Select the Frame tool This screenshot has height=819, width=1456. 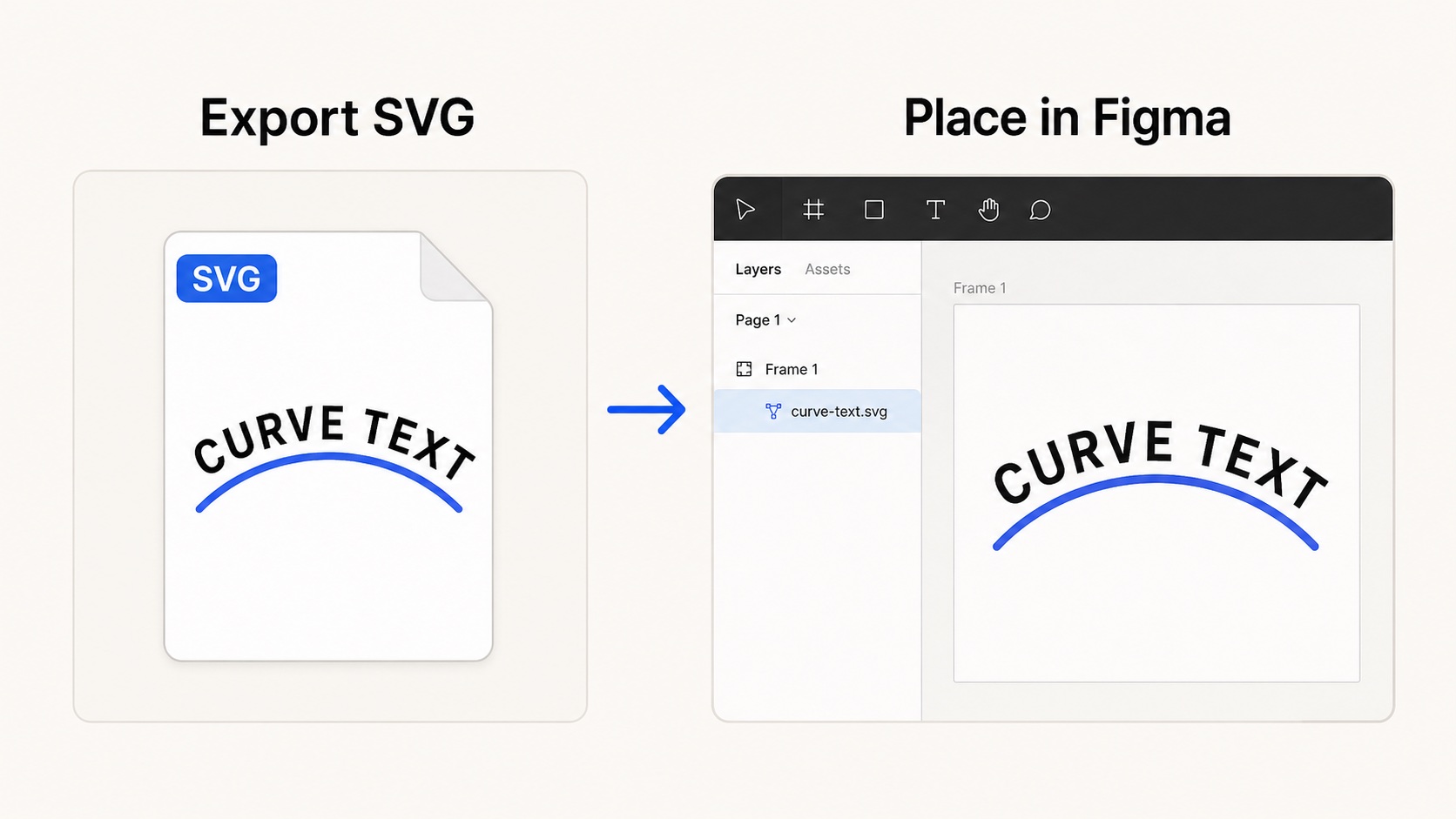(813, 210)
